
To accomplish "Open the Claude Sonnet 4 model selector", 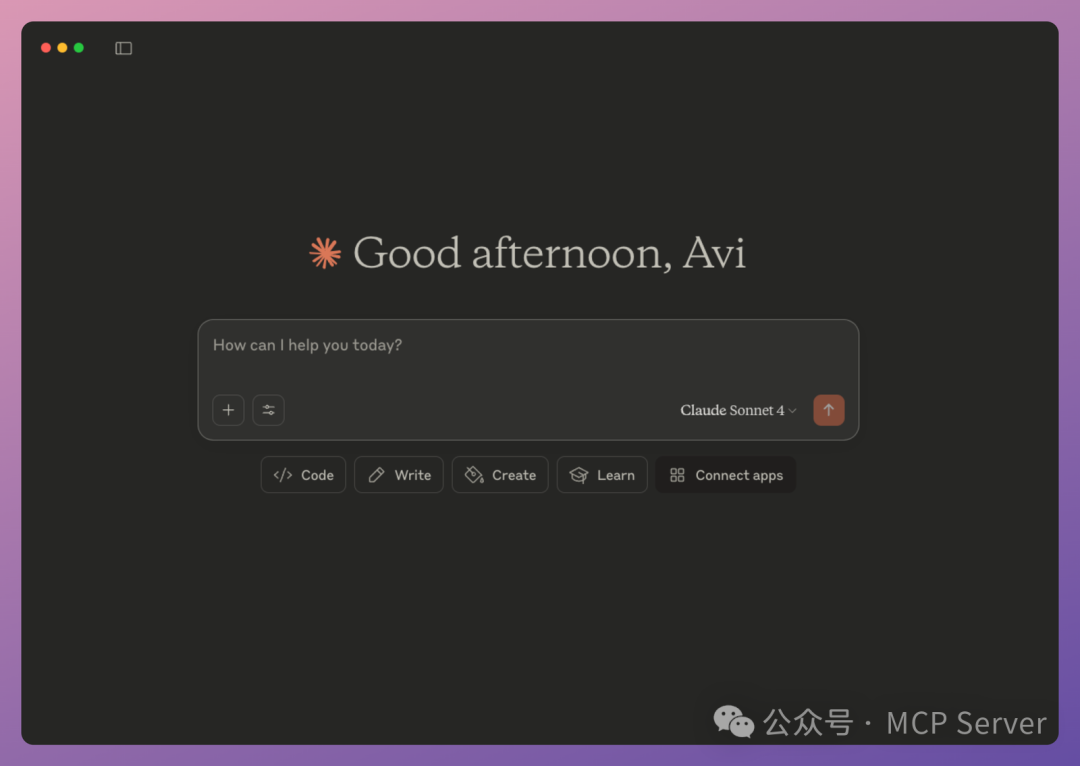I will coord(738,411).
